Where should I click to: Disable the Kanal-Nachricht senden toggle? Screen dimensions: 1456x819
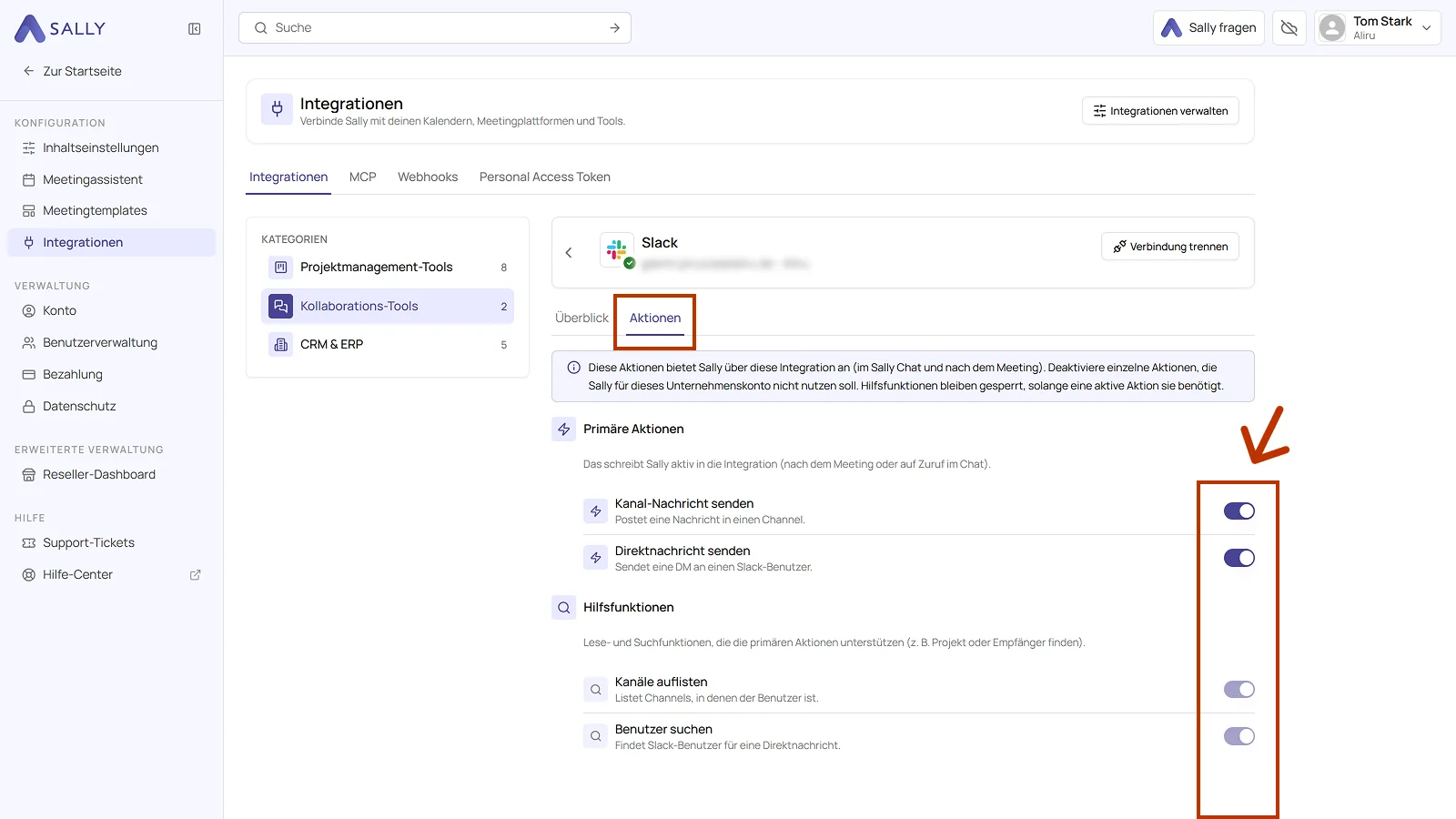click(x=1239, y=511)
